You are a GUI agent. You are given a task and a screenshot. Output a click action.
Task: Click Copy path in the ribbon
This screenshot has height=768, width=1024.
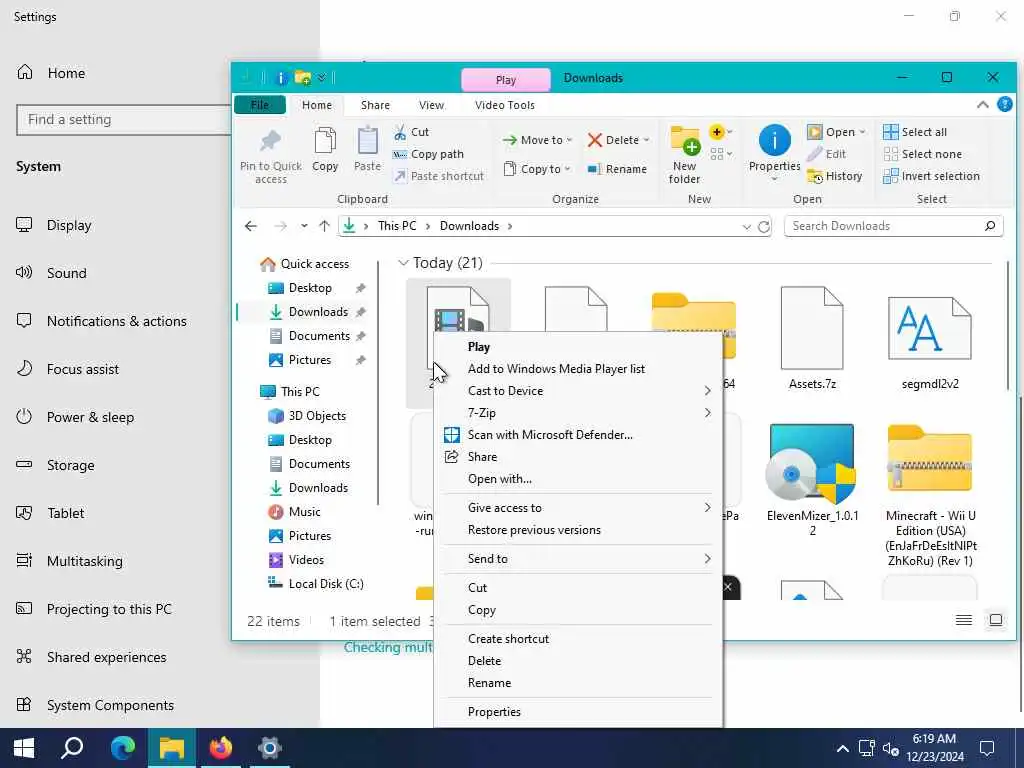428,154
